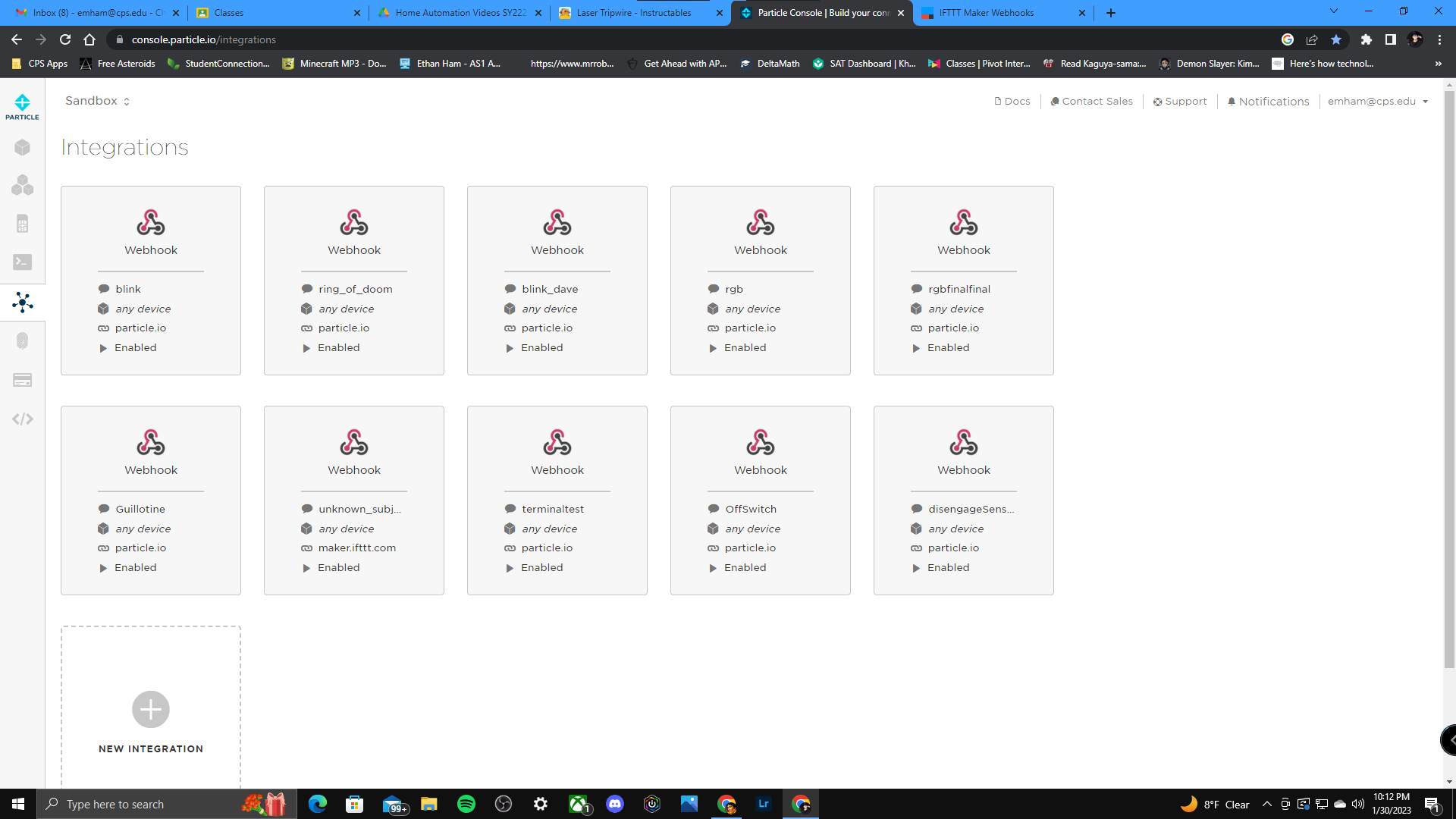Create a NEW INTEGRATION
The image size is (1456, 819).
coord(150,709)
